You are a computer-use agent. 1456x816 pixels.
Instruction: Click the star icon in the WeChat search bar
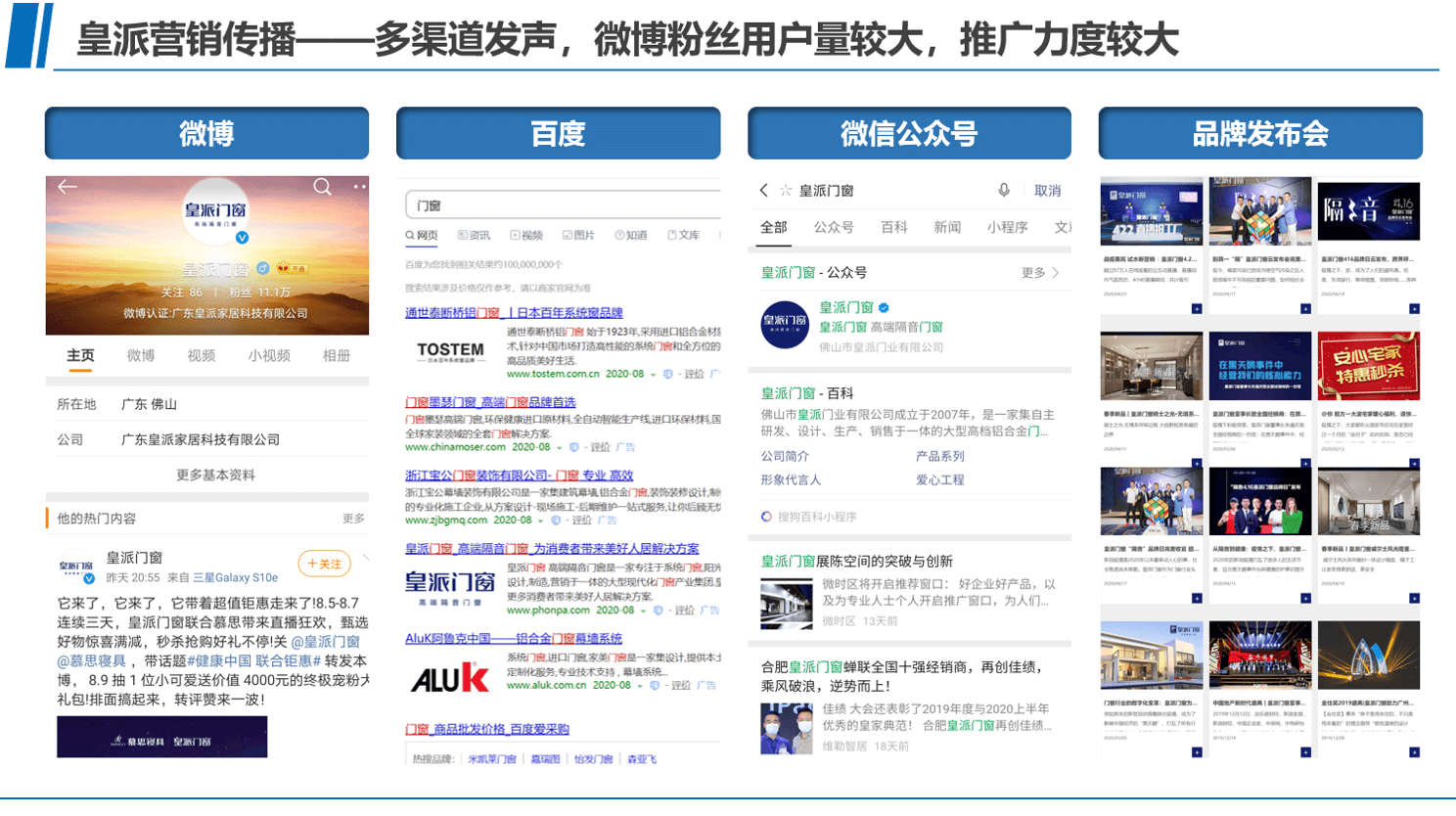click(x=785, y=191)
